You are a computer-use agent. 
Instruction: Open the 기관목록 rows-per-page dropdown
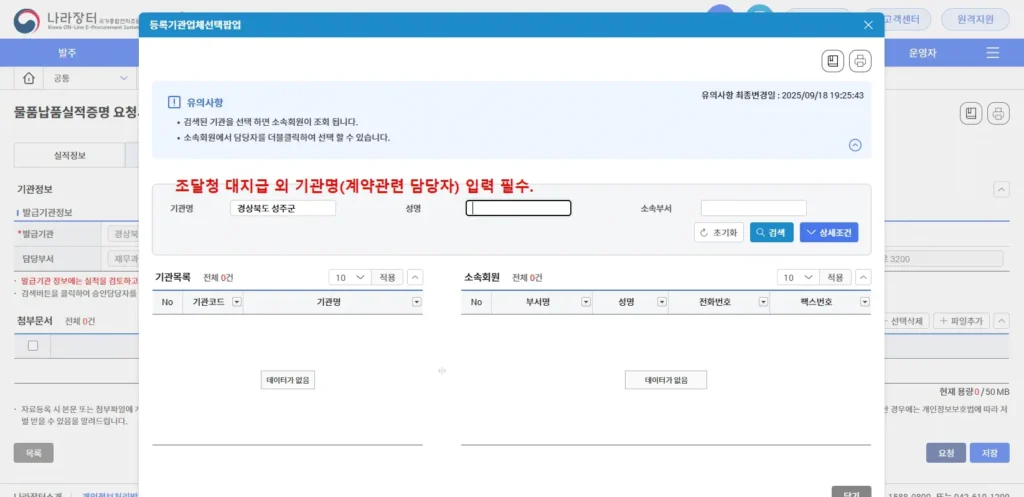(x=350, y=277)
